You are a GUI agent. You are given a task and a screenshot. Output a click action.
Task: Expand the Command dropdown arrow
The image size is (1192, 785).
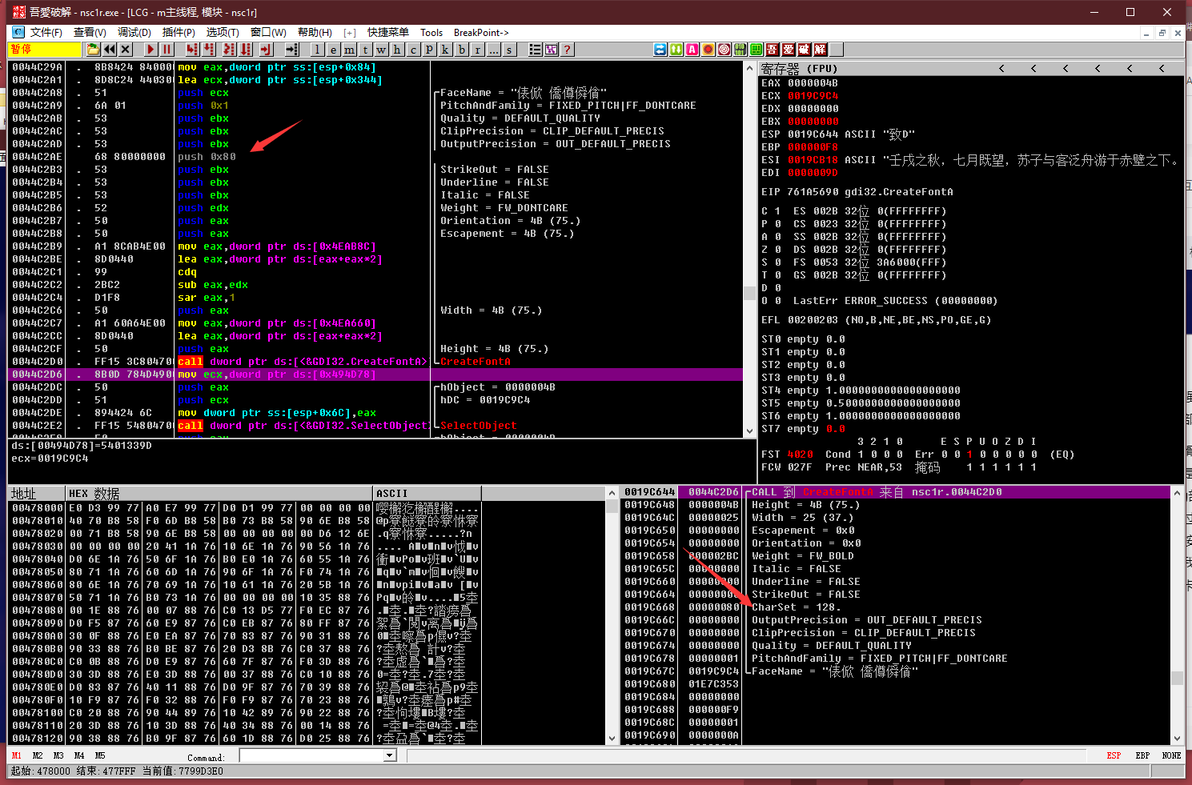tap(389, 755)
